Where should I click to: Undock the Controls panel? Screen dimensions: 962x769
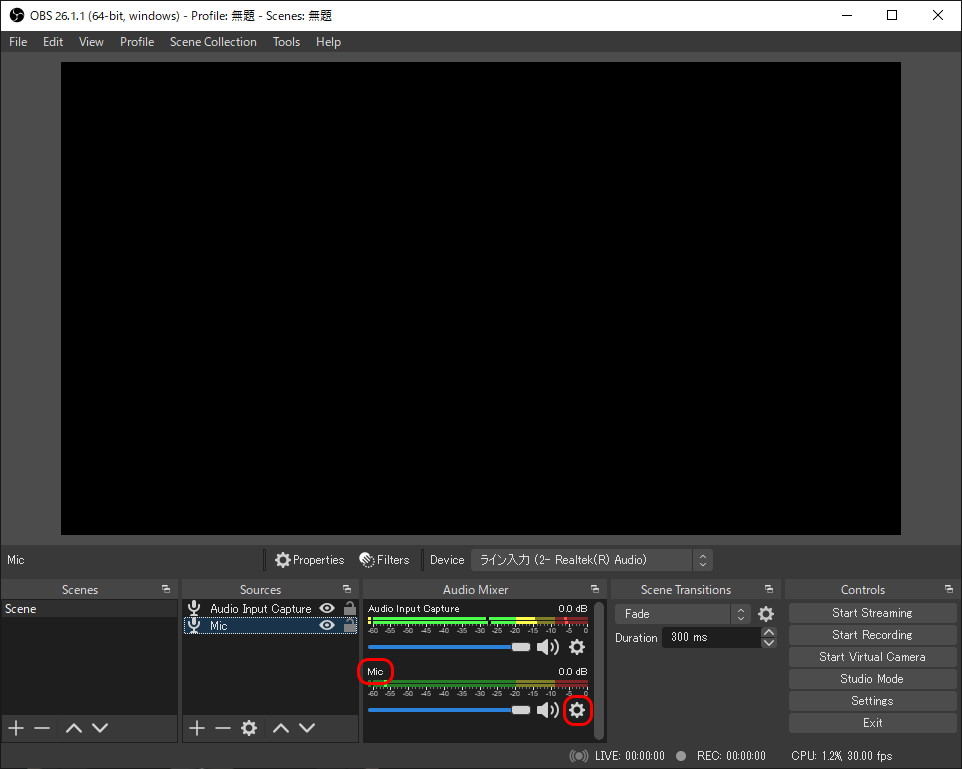click(949, 589)
